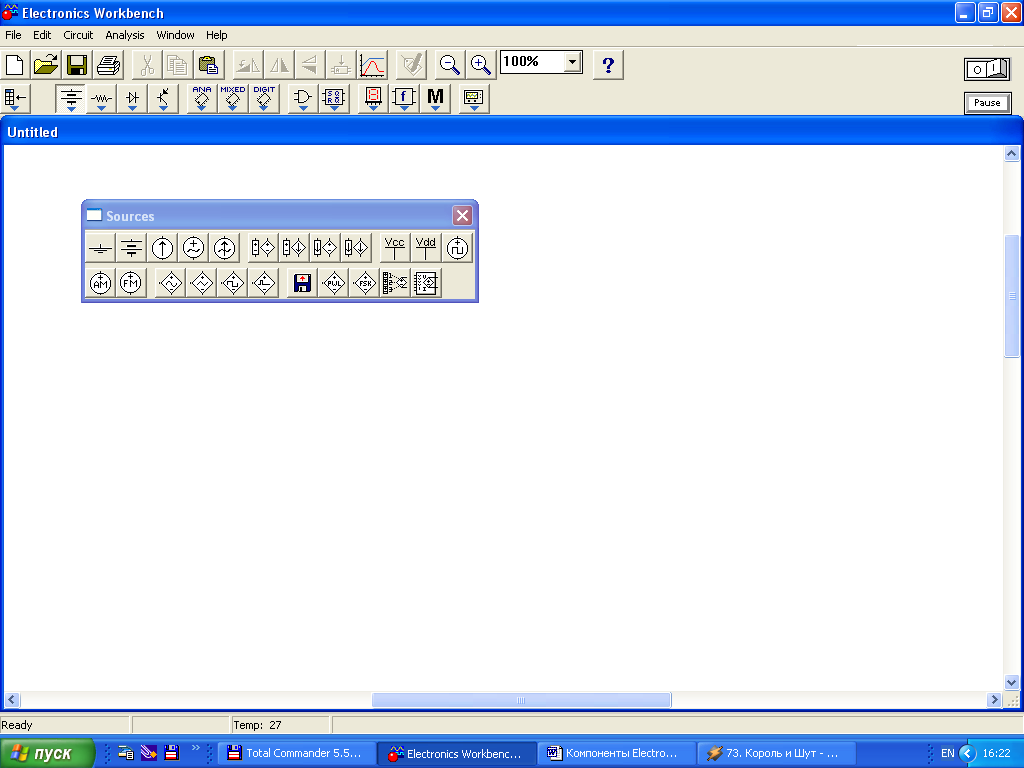This screenshot has height=768, width=1024.
Task: Click the New file toolbar icon
Action: tap(15, 65)
